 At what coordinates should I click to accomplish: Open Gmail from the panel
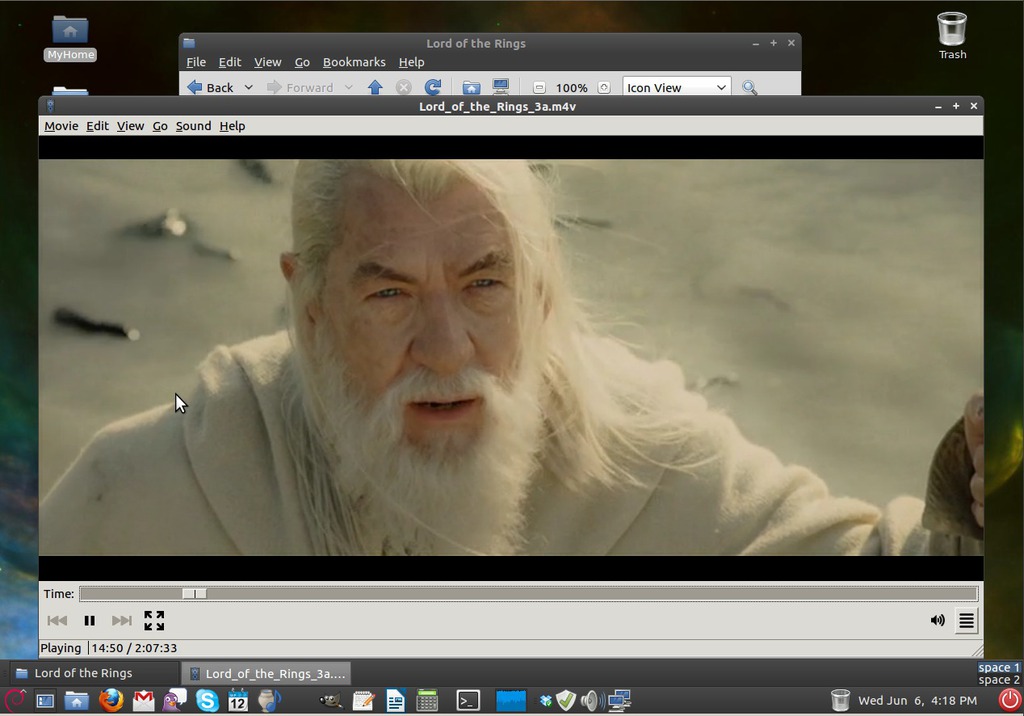point(143,701)
